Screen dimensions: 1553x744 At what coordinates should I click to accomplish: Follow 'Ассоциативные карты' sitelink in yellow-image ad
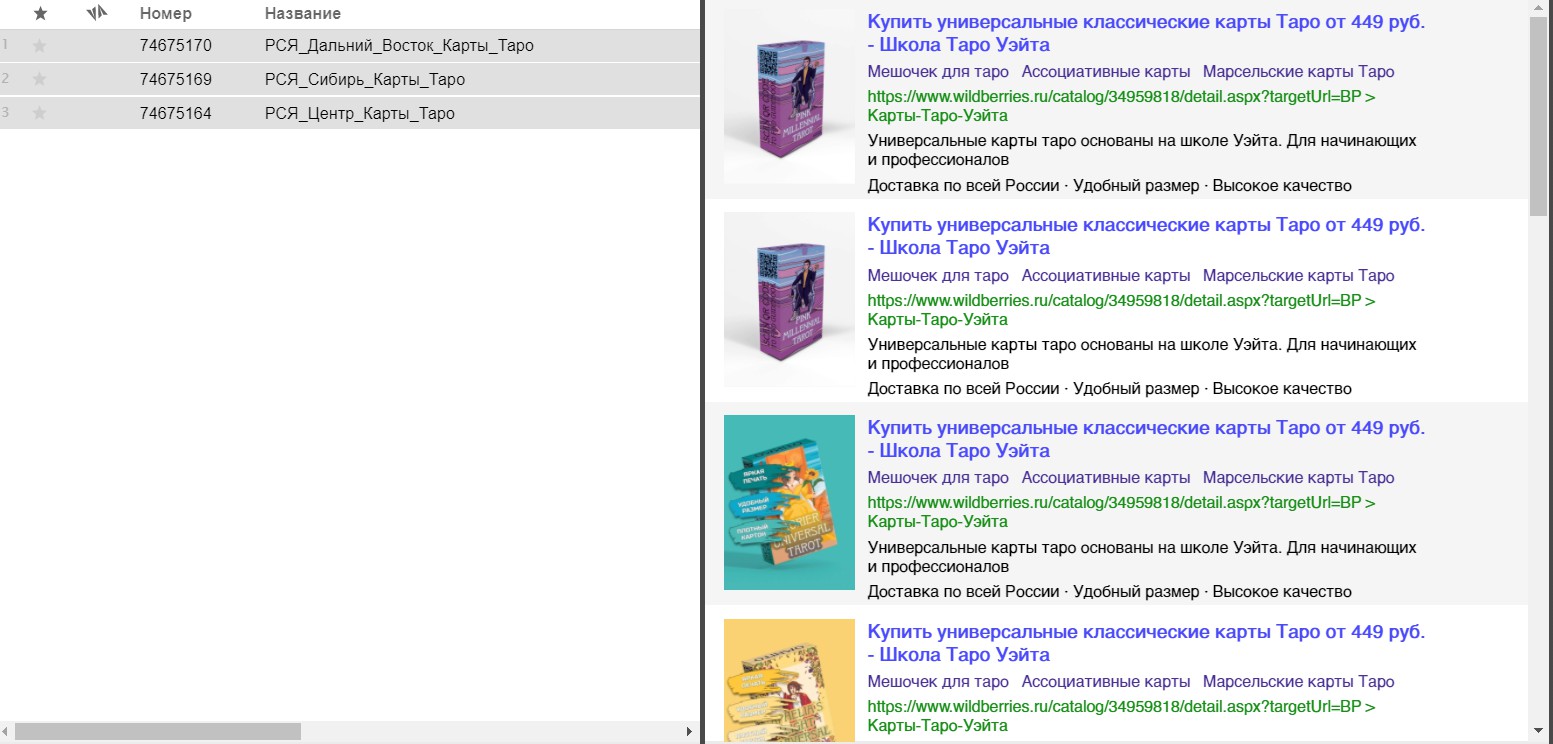coord(1106,682)
